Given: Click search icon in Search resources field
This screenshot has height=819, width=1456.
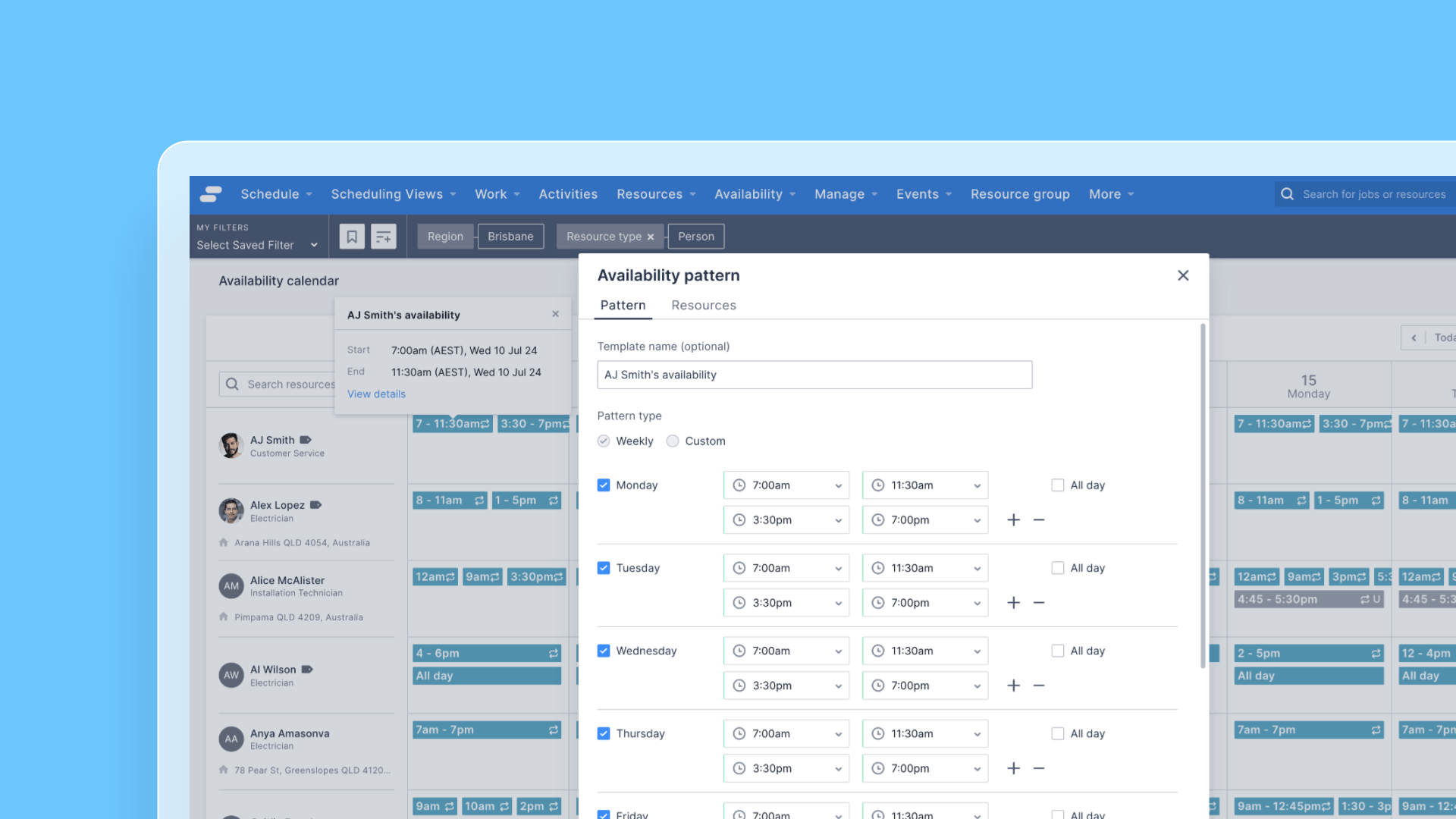Looking at the screenshot, I should tap(232, 384).
